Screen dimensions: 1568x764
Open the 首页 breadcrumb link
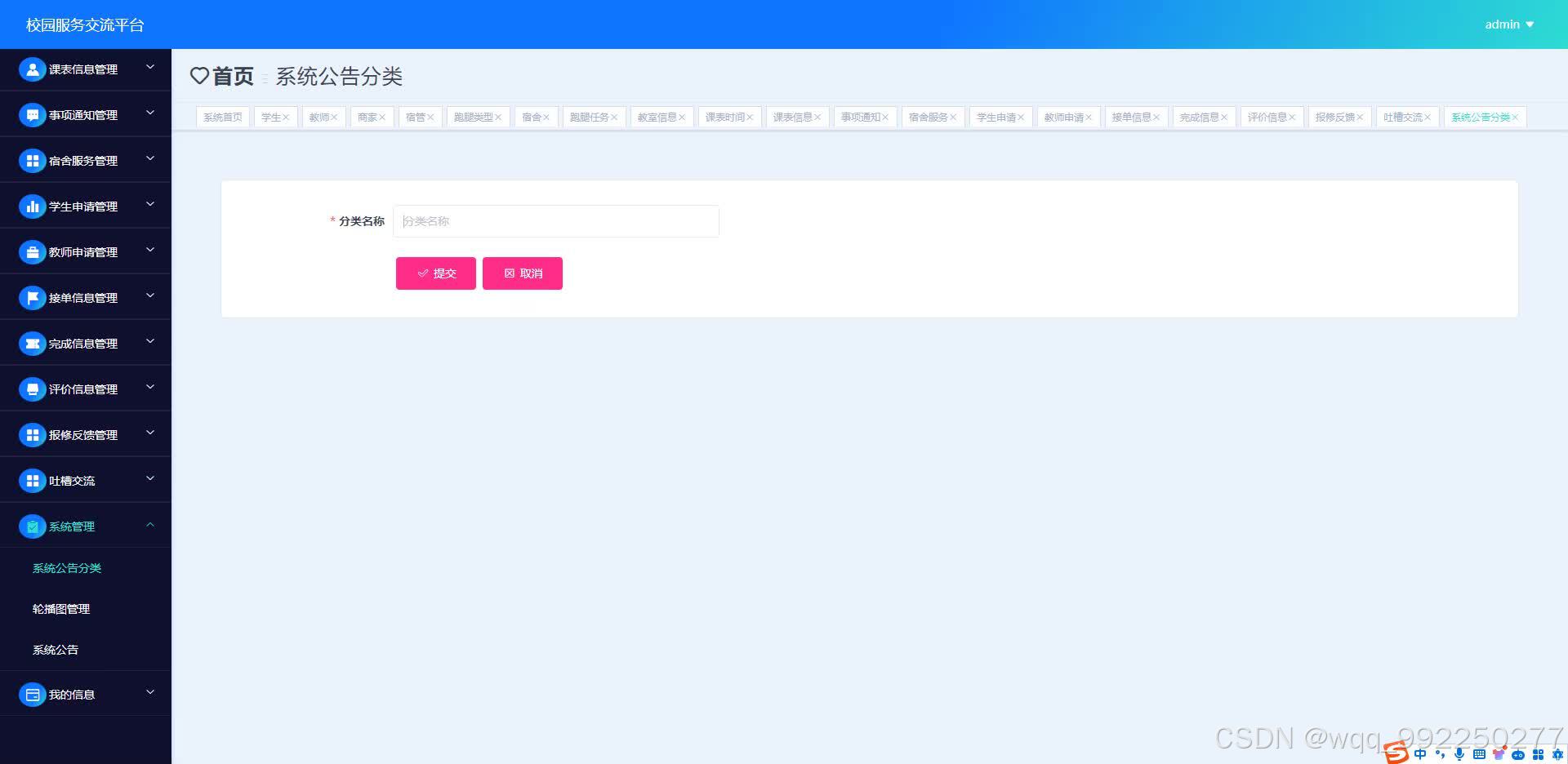click(233, 76)
